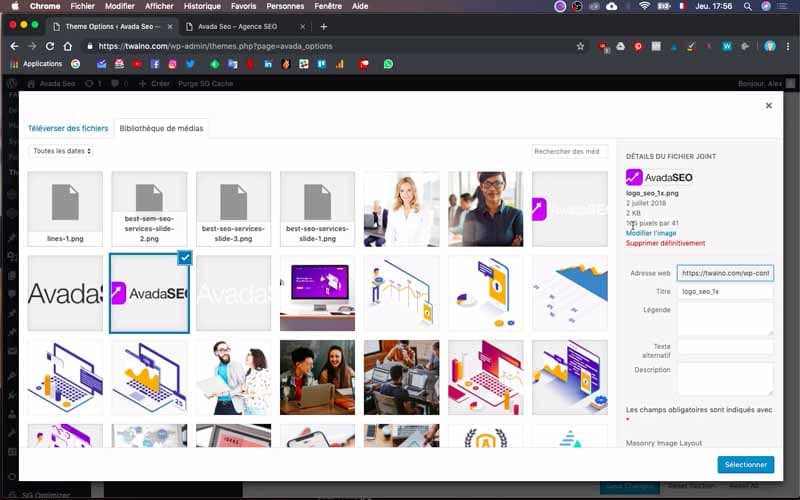
Task: Open the 'Toutes les dates' filter dropdown
Action: 62,151
